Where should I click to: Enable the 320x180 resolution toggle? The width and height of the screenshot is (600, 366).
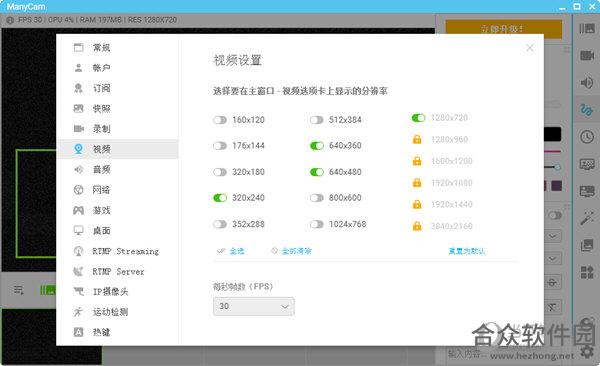click(x=220, y=172)
